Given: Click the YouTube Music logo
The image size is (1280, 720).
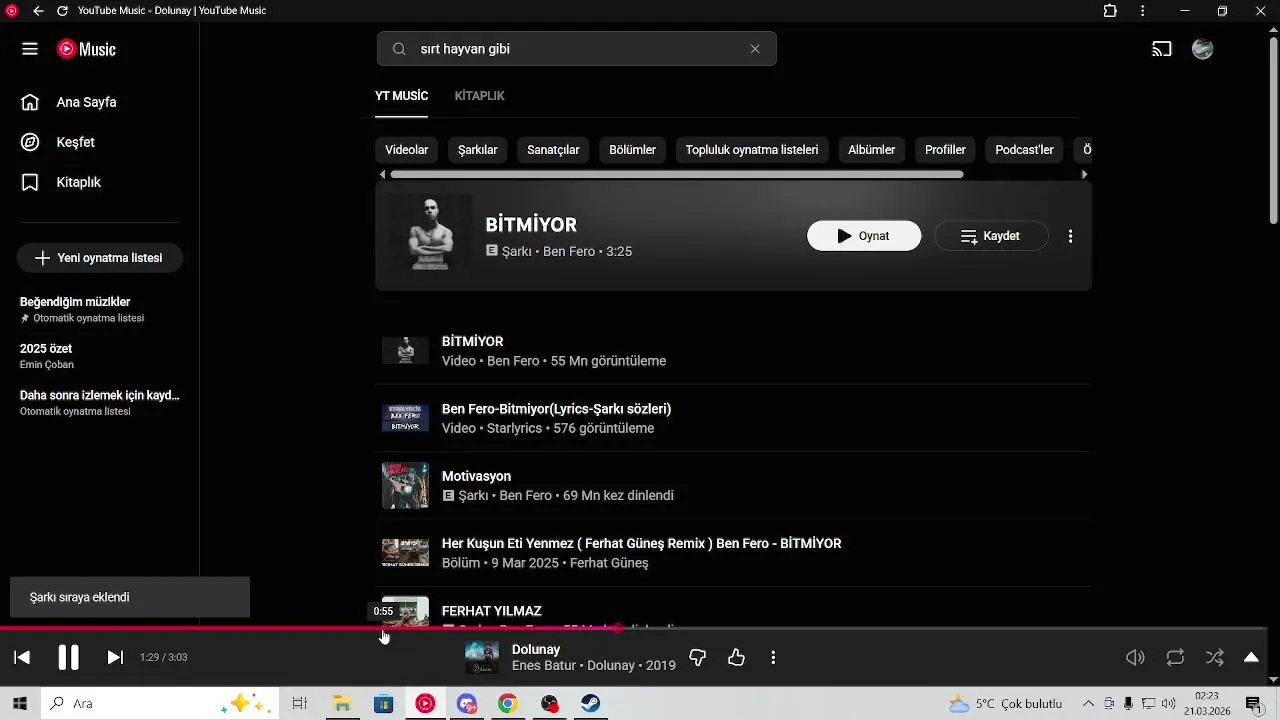Looking at the screenshot, I should tap(86, 49).
